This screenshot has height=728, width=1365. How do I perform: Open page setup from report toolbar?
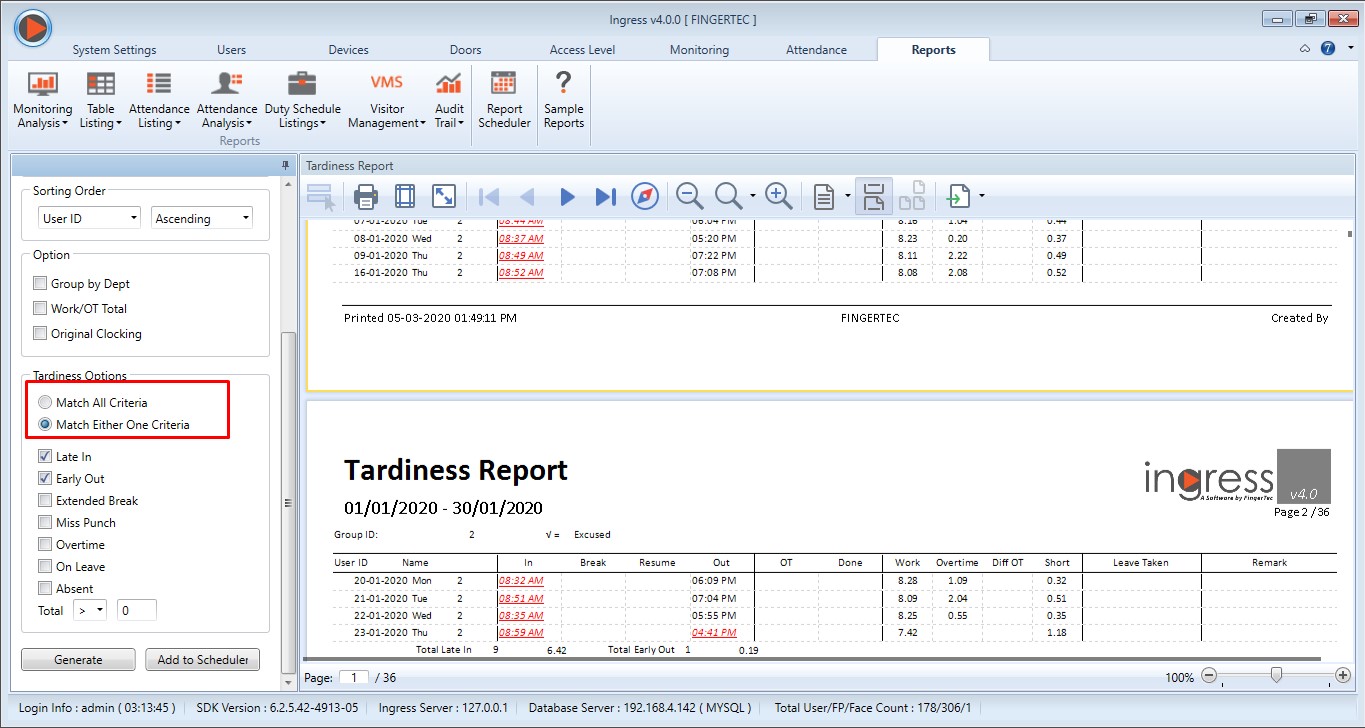point(405,196)
